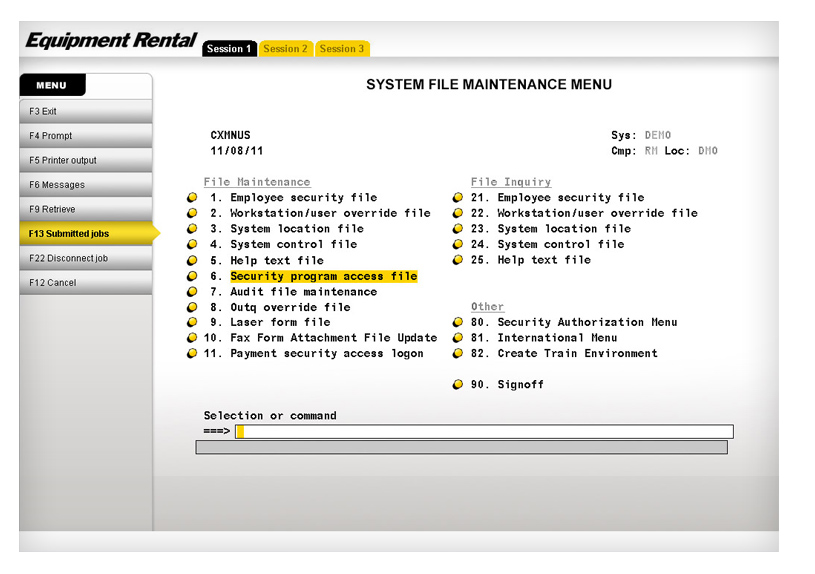The width and height of the screenshot is (815, 574).
Task: Click yellow bullet beside 7. Audit file maintenance
Action: [192, 292]
